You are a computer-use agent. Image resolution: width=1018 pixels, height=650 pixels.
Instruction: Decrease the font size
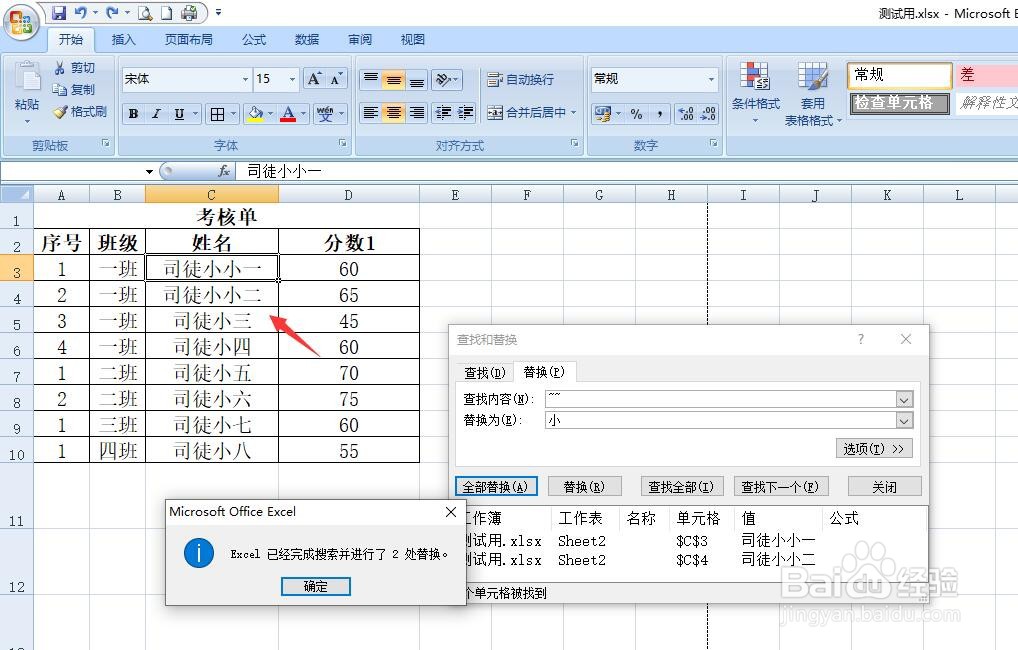click(336, 79)
